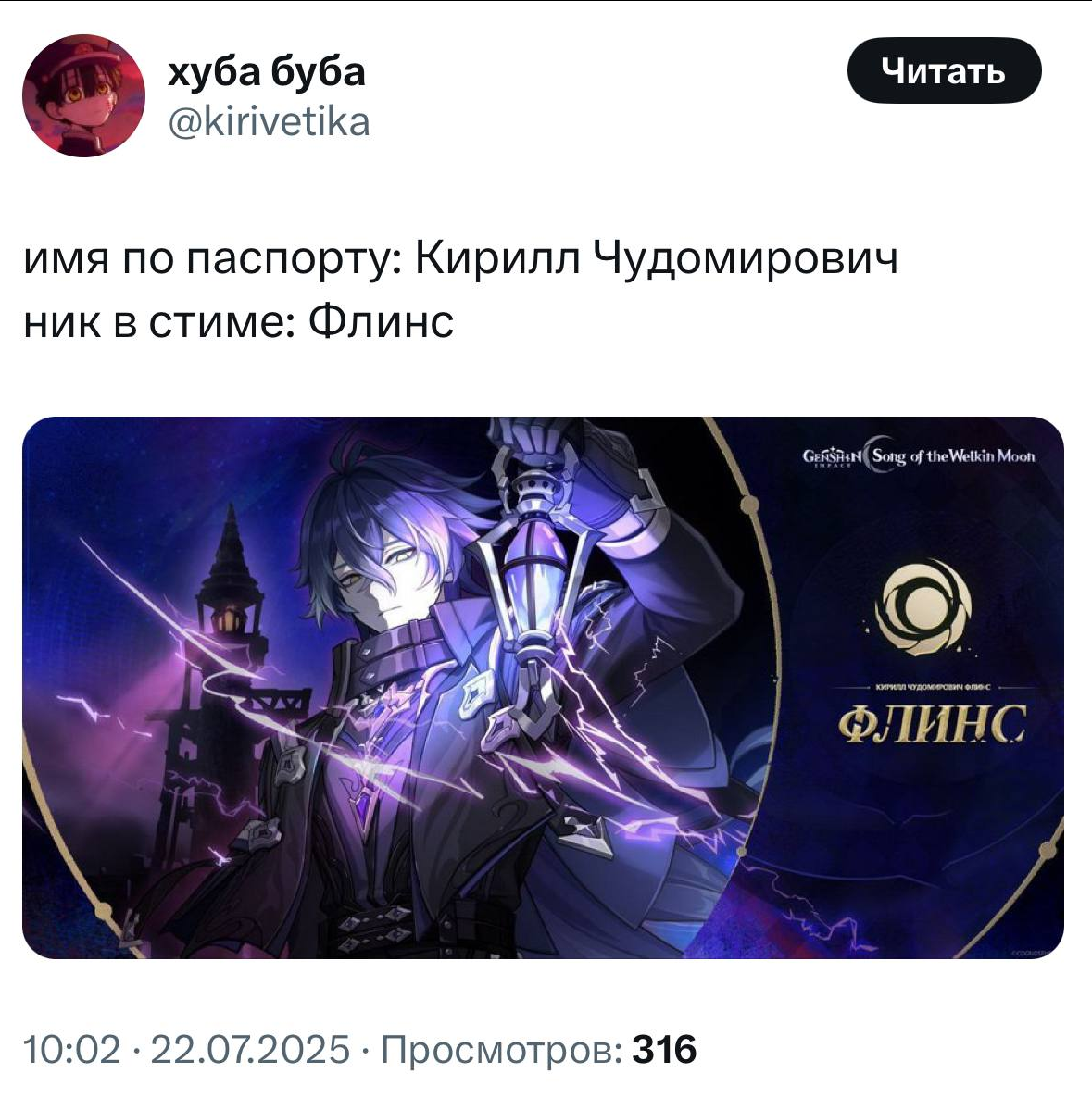Open the хуба буба profile avatar
Screen dimensions: 1092x1098
(x=83, y=96)
